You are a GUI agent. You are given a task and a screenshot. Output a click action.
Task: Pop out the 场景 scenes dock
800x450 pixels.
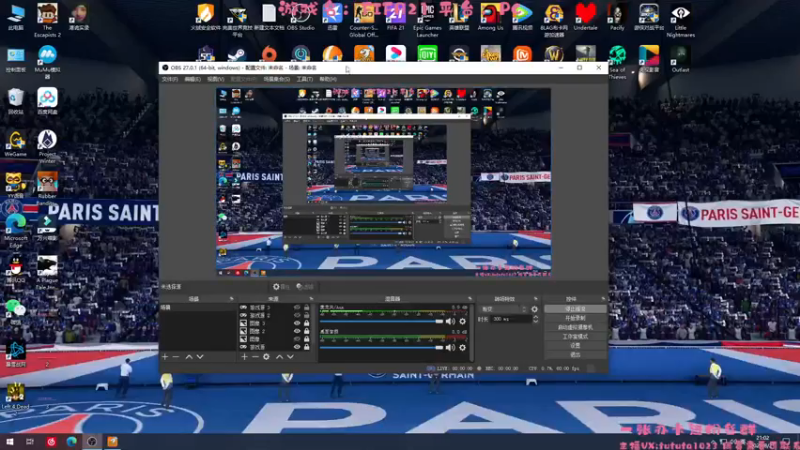231,299
